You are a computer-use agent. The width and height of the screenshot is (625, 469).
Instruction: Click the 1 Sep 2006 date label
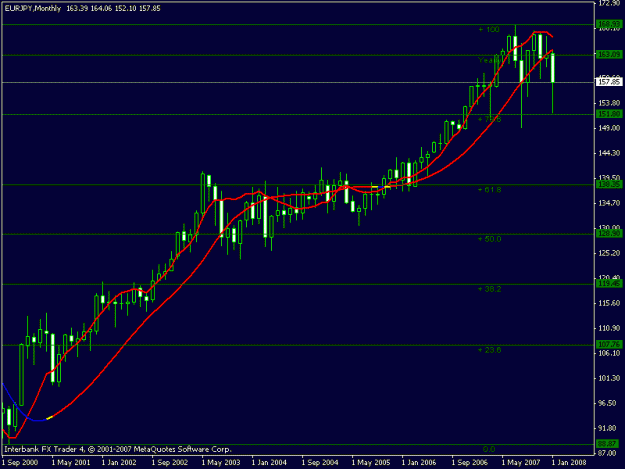coord(470,463)
